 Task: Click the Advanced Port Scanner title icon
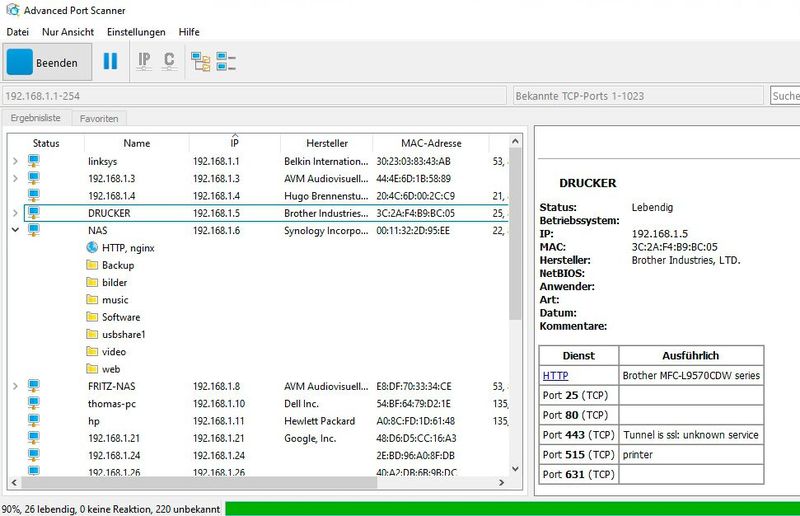pos(12,10)
